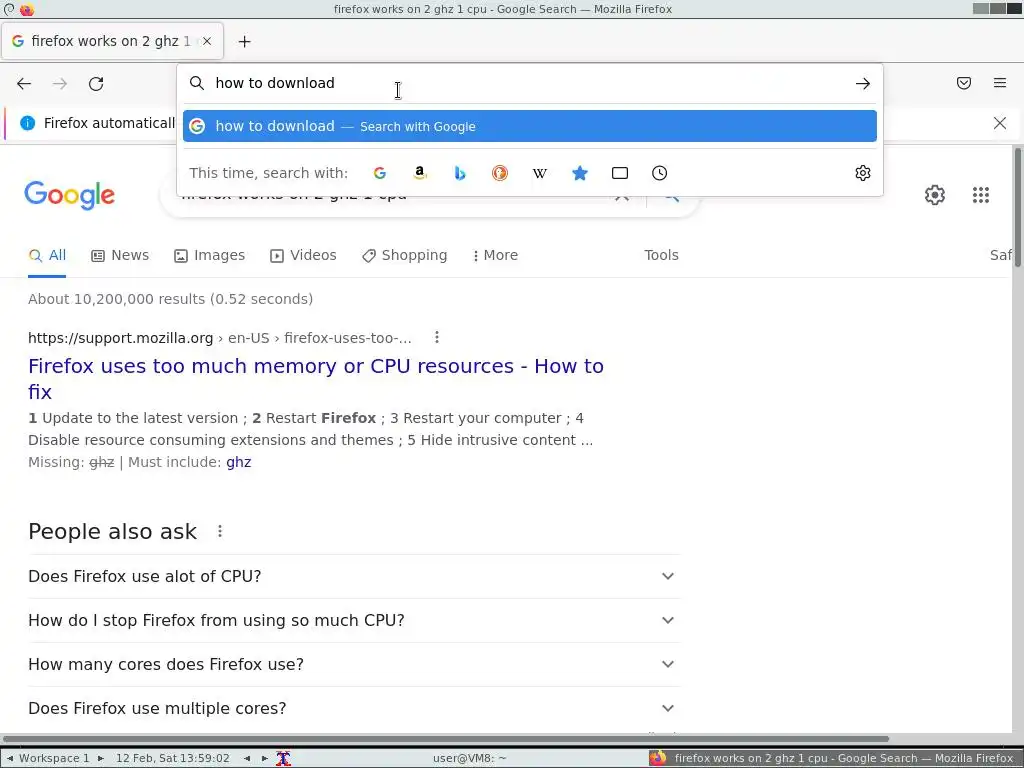Click the Go arrow in the address bar

coord(863,84)
